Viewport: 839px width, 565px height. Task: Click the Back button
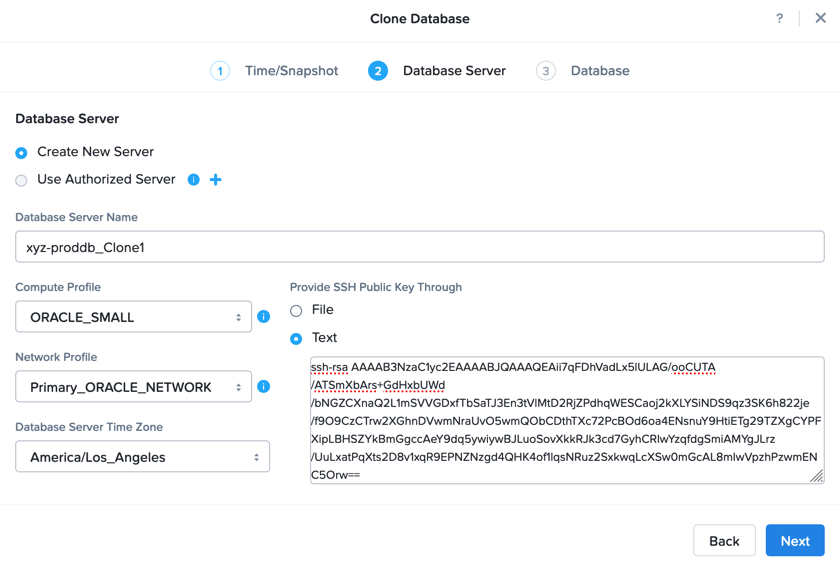point(724,541)
